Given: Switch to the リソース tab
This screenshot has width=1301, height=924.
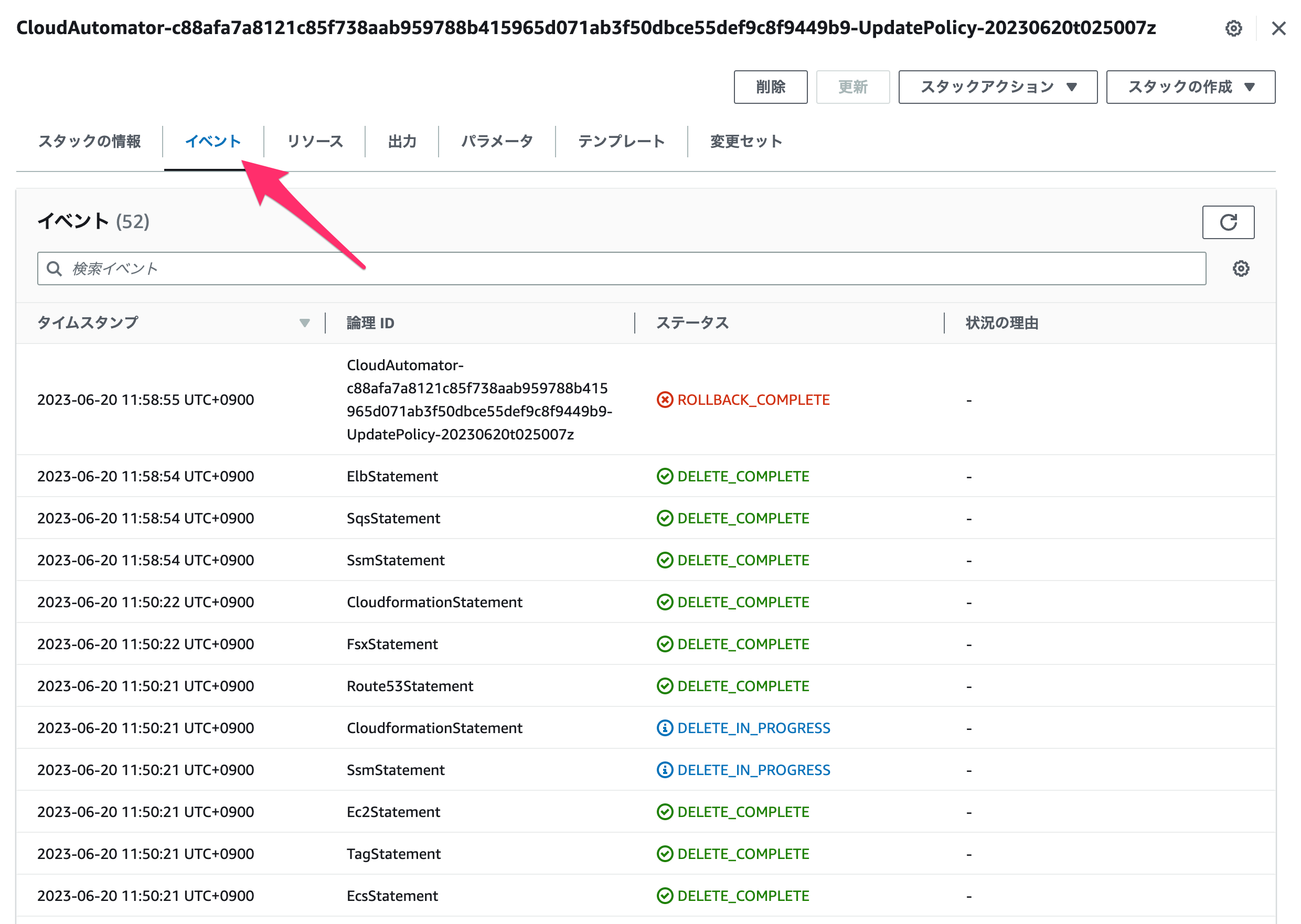Looking at the screenshot, I should [x=315, y=141].
